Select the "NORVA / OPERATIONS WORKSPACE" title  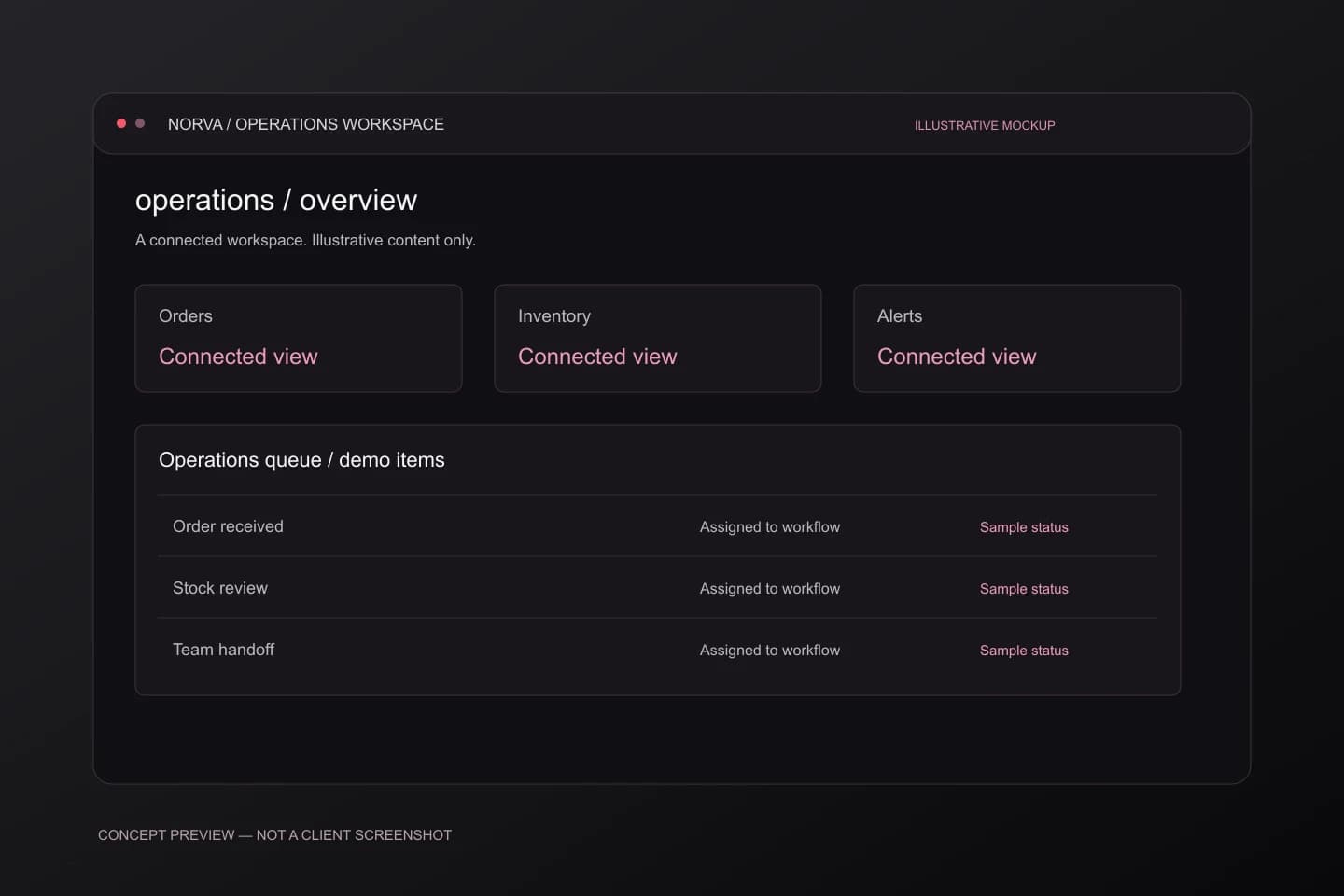pyautogui.click(x=306, y=124)
